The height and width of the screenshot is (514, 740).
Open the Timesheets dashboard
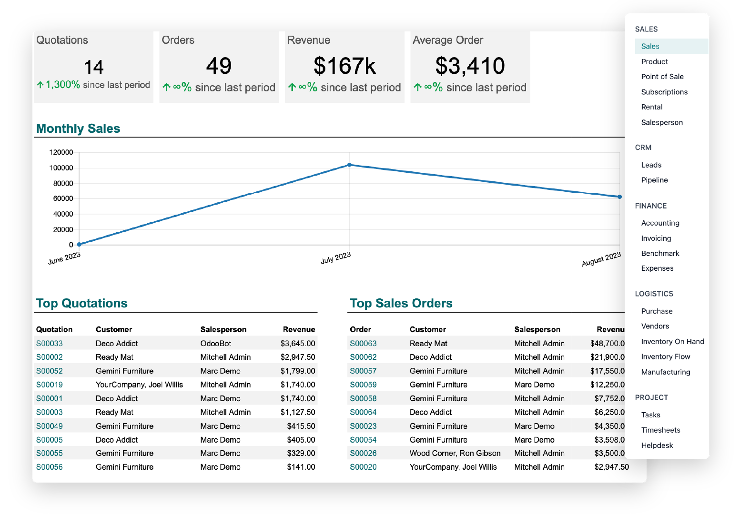(660, 430)
